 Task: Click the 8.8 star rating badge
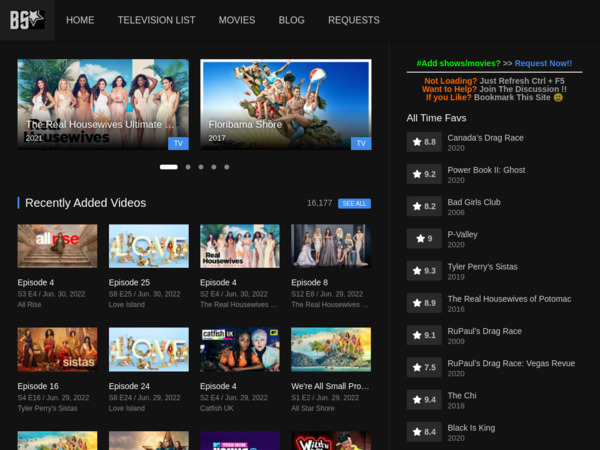(424, 142)
